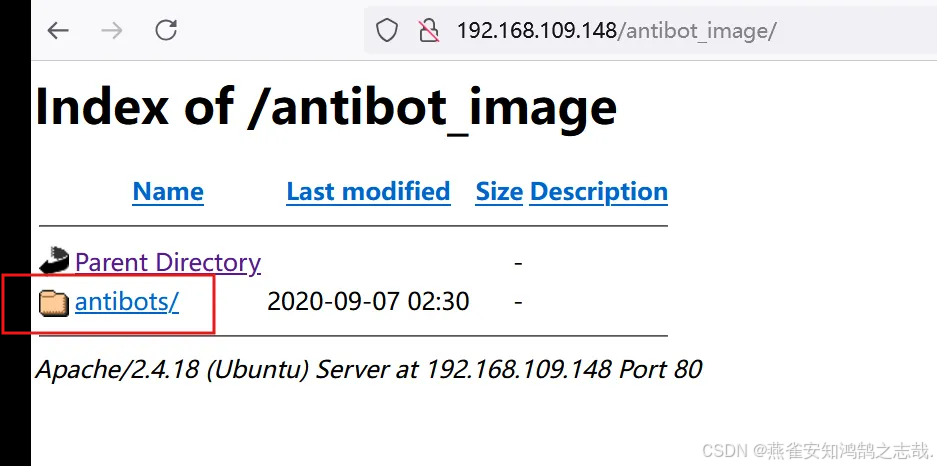This screenshot has height=466, width=937.
Task: Click the size dash in antibots row
Action: click(518, 302)
